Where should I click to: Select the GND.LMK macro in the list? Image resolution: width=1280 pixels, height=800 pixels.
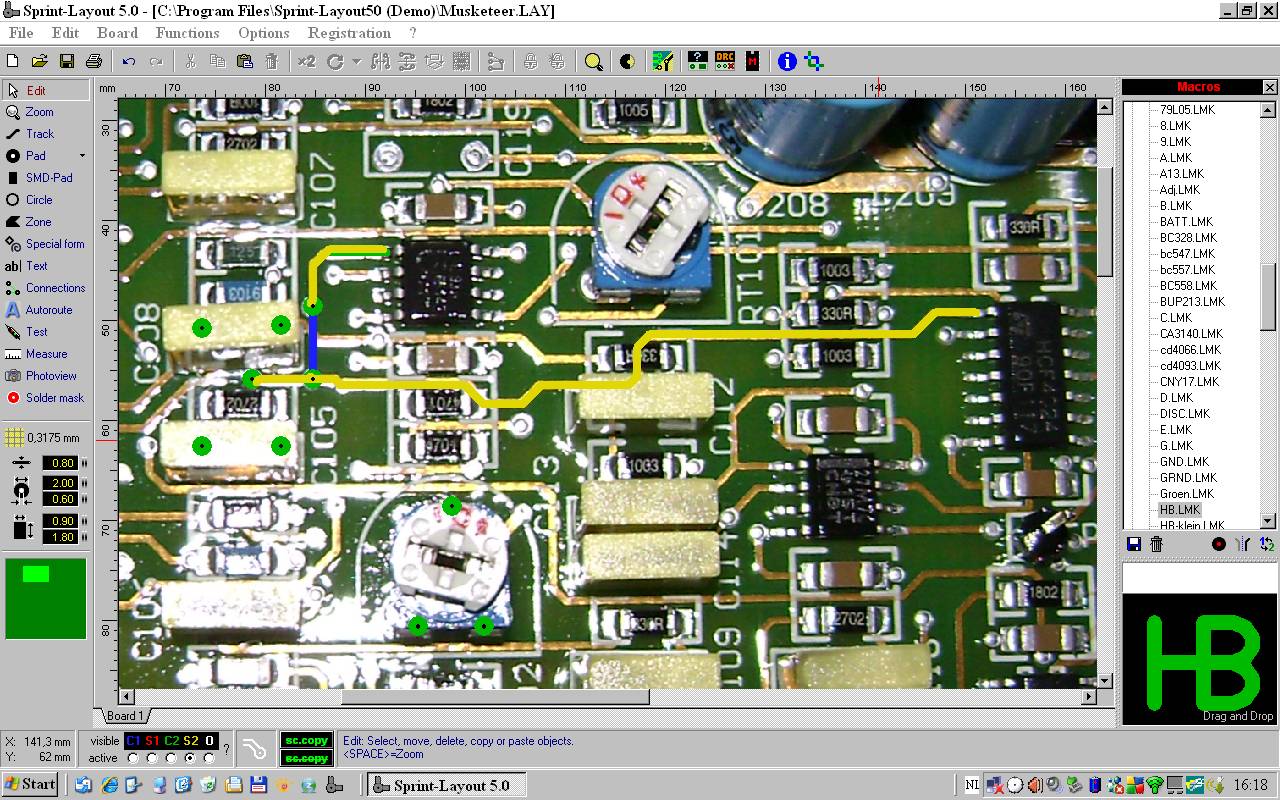coord(1184,462)
